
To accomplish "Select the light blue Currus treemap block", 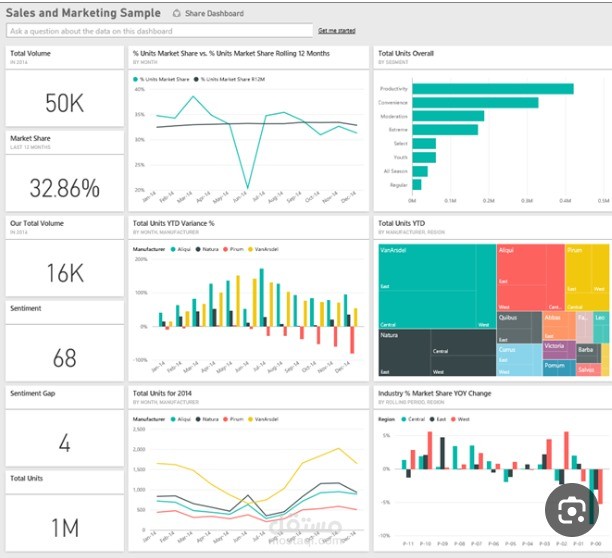I will point(519,360).
